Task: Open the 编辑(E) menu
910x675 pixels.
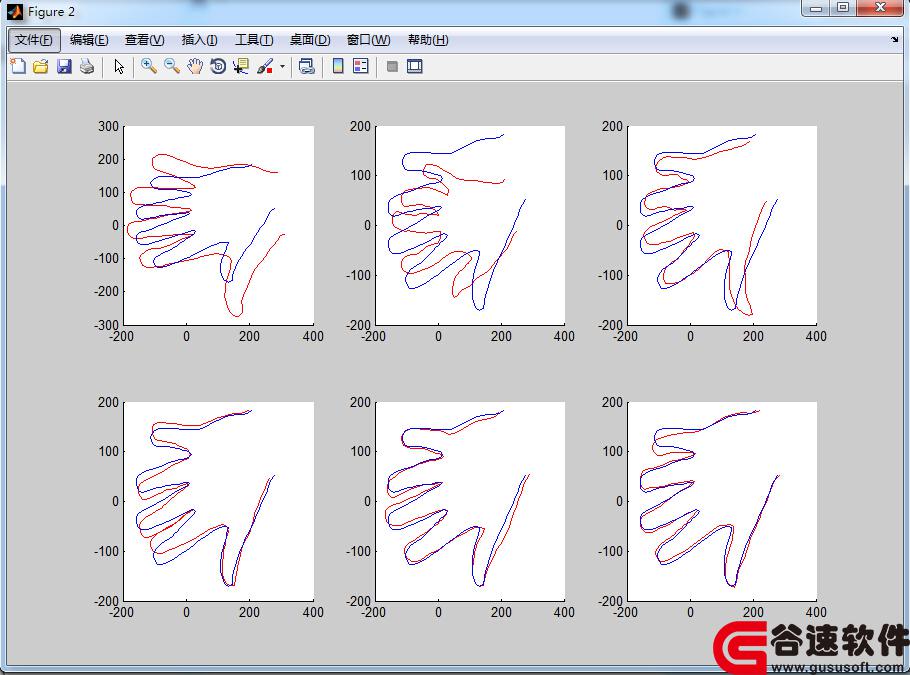Action: (x=89, y=40)
